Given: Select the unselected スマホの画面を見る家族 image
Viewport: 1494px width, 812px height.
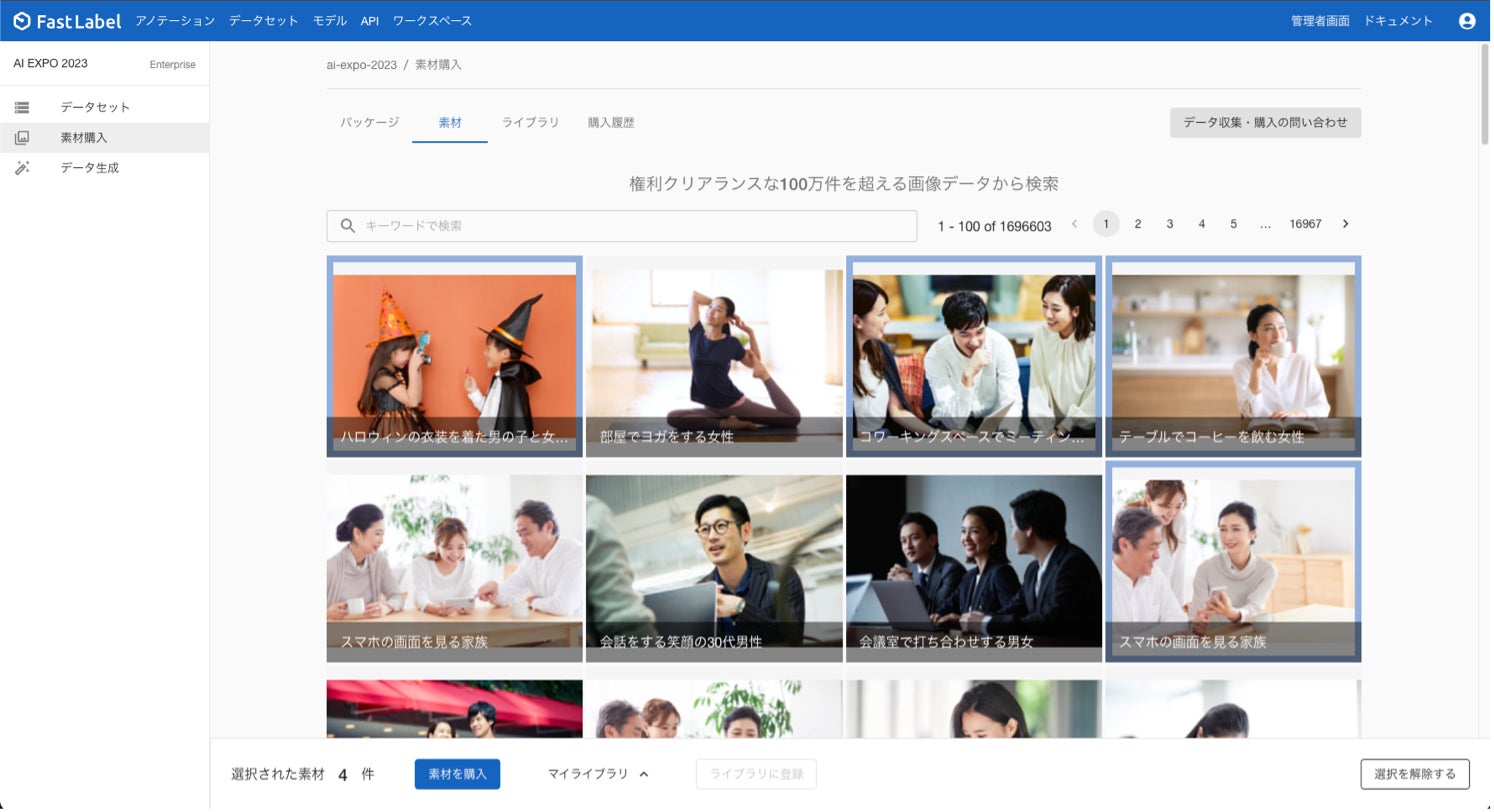Looking at the screenshot, I should pyautogui.click(x=454, y=562).
